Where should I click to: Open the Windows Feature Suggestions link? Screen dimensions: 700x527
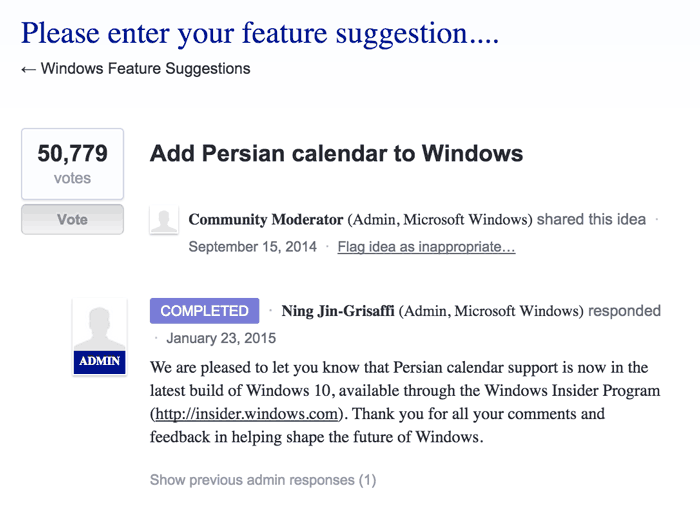[146, 69]
